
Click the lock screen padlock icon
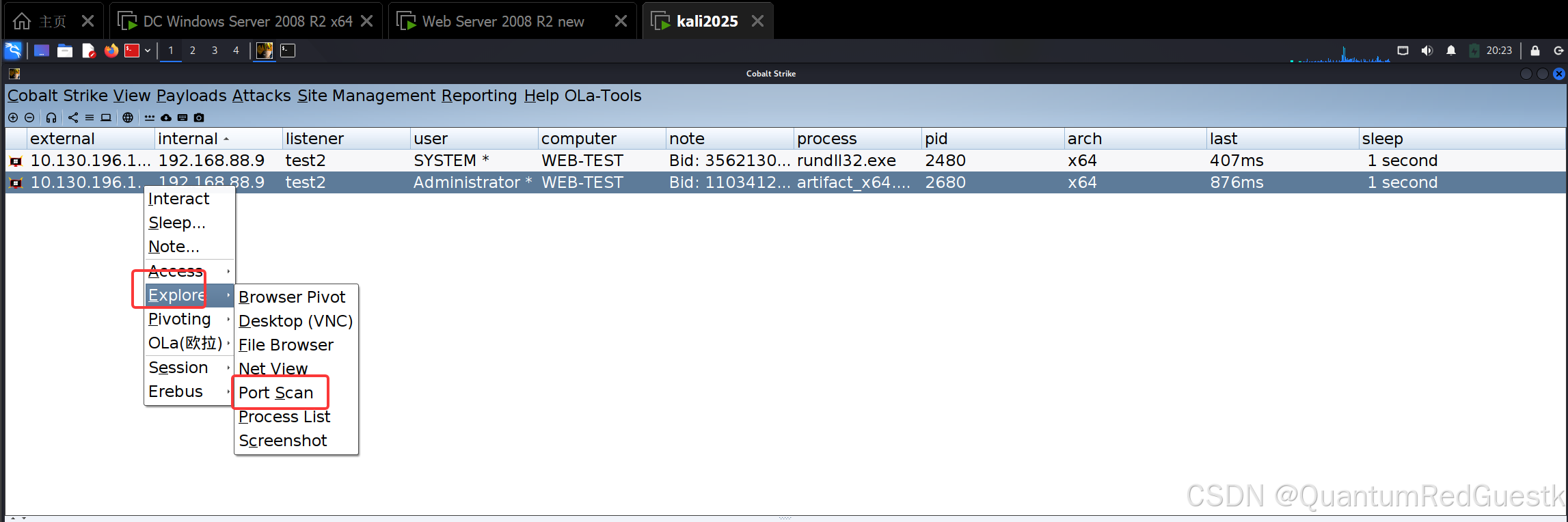point(1535,51)
